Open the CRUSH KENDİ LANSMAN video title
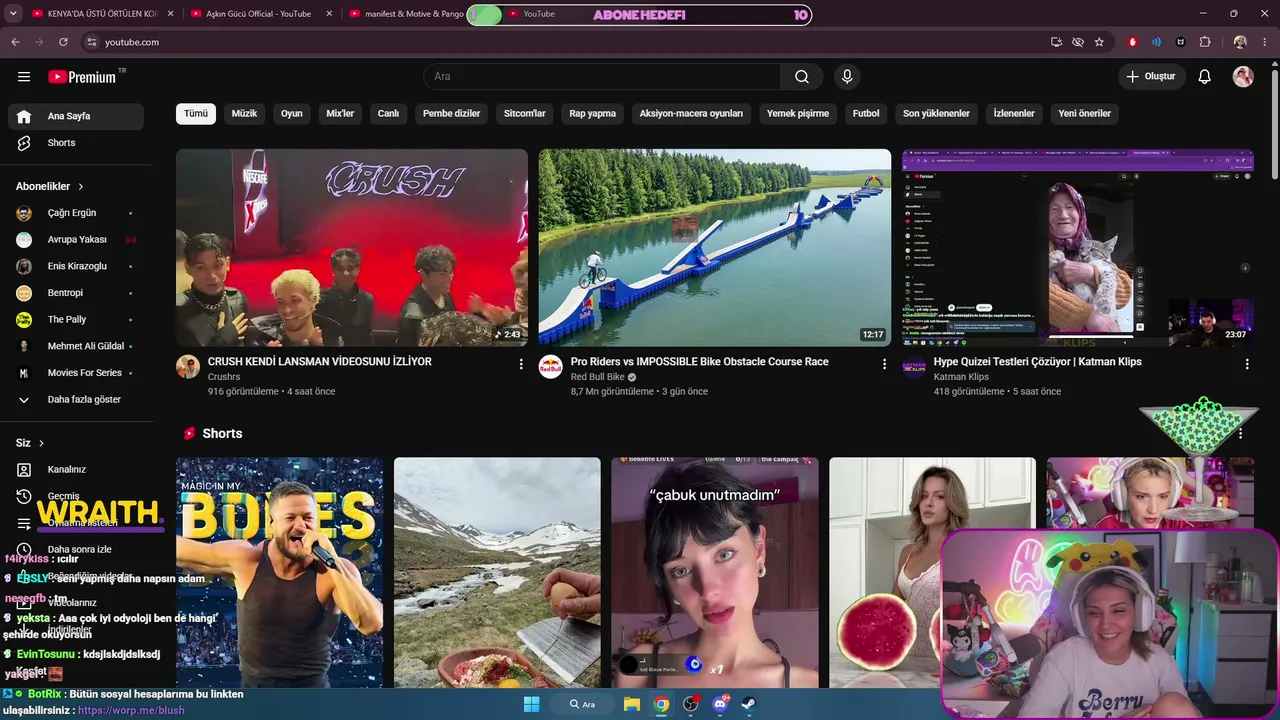The image size is (1280, 720). 320,362
